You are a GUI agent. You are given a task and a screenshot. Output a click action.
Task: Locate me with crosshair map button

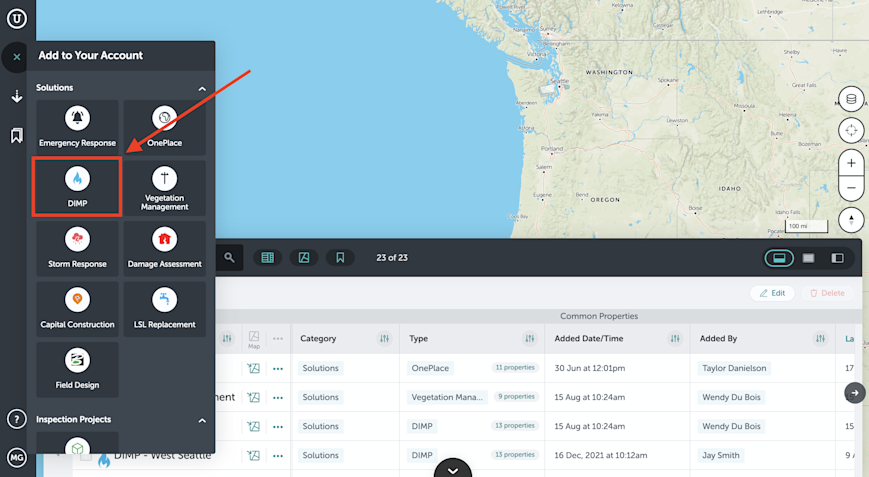(851, 131)
